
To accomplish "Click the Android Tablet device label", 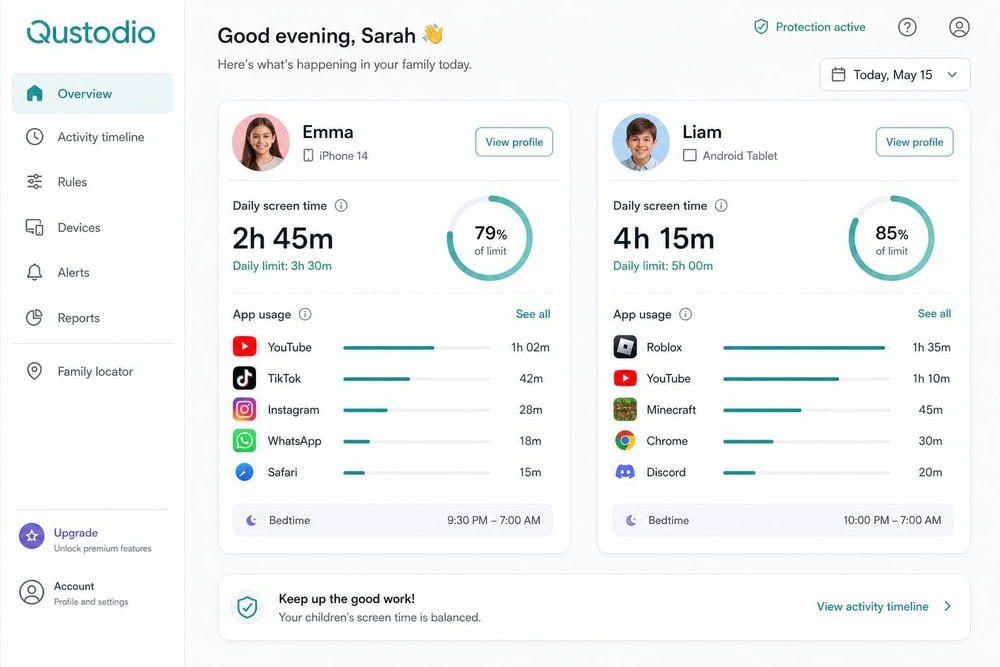I will tap(740, 156).
